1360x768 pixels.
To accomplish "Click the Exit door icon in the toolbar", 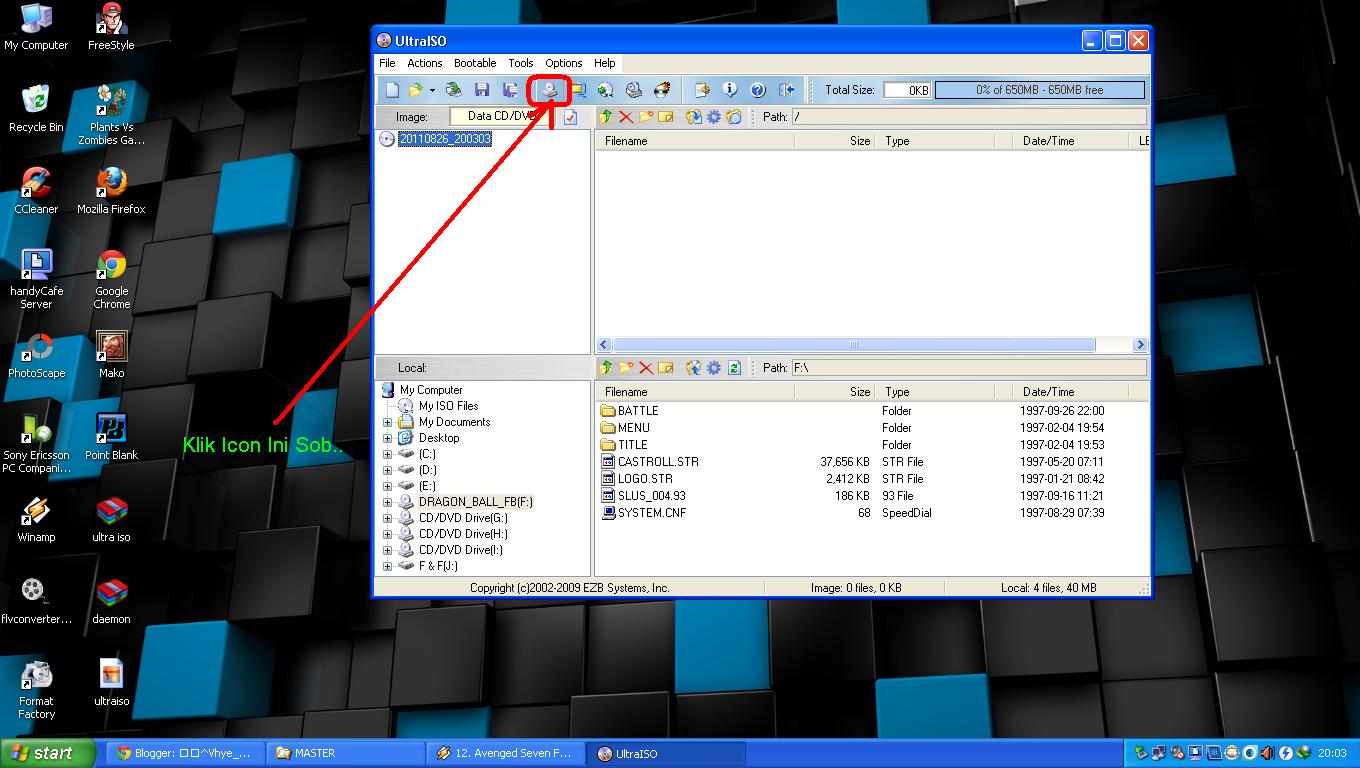I will (786, 90).
